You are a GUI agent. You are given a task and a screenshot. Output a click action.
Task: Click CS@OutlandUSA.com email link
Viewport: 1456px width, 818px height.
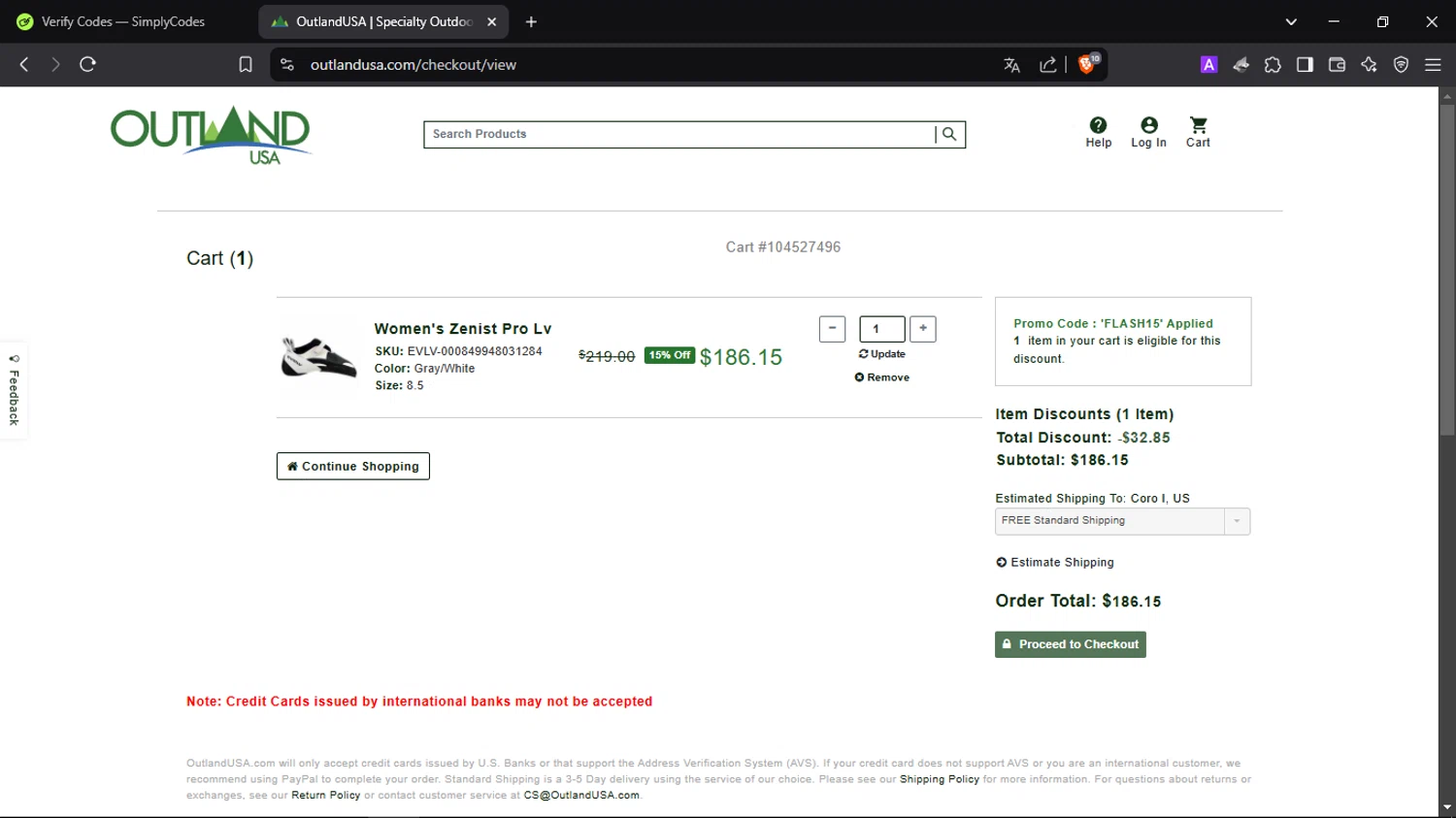click(x=581, y=795)
